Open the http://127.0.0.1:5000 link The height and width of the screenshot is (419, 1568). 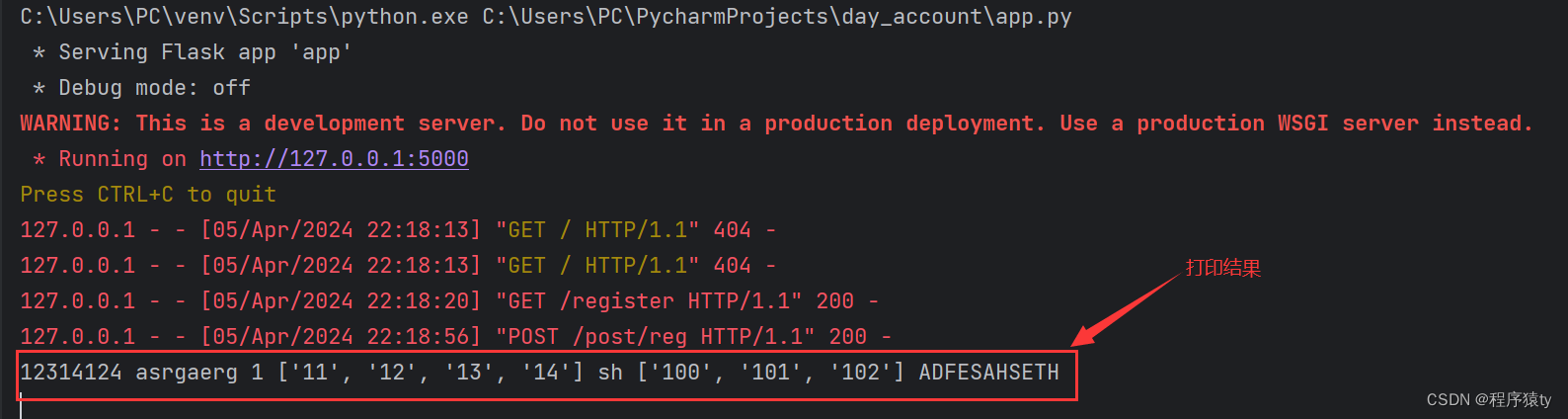point(334,159)
